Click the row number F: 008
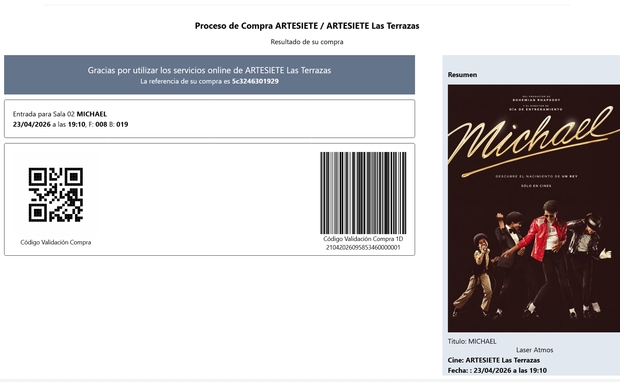Screen dimensions: 620x382 (98, 125)
